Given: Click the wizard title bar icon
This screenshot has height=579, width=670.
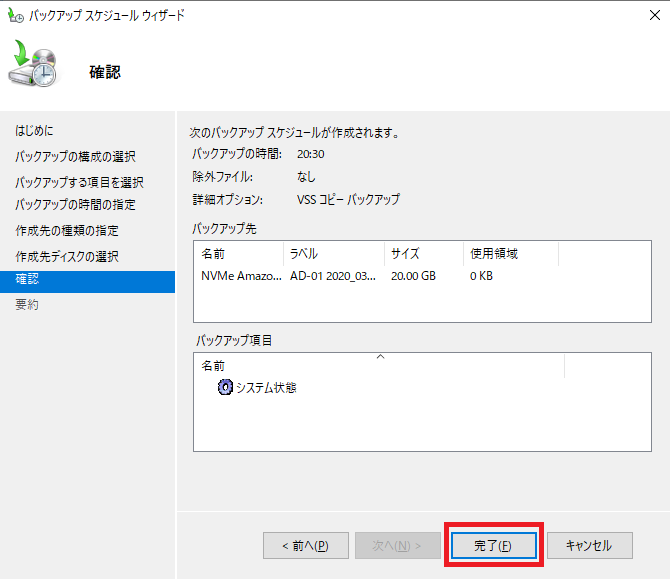Looking at the screenshot, I should 14,16.
